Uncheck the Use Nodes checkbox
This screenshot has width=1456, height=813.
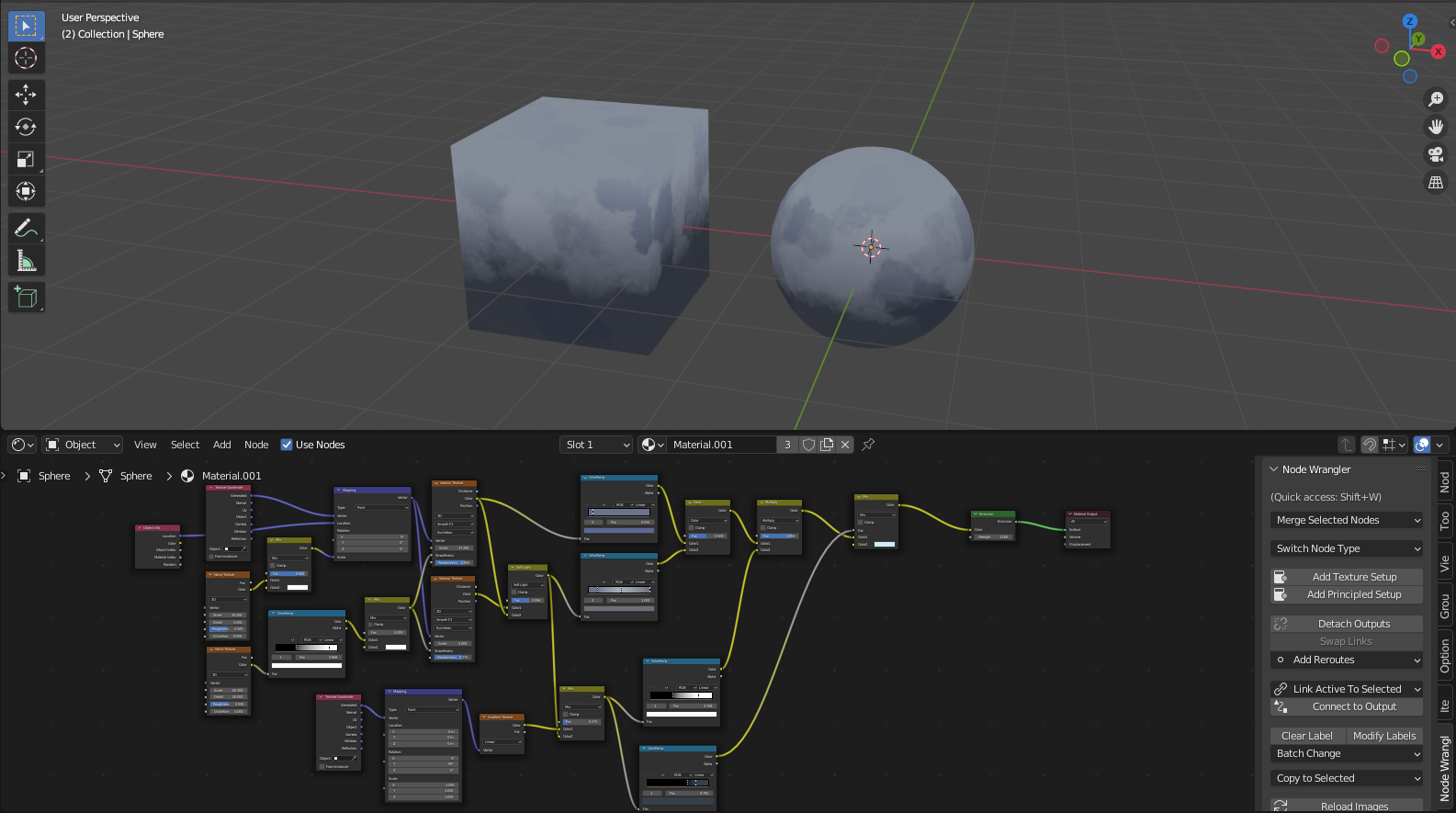(x=287, y=445)
